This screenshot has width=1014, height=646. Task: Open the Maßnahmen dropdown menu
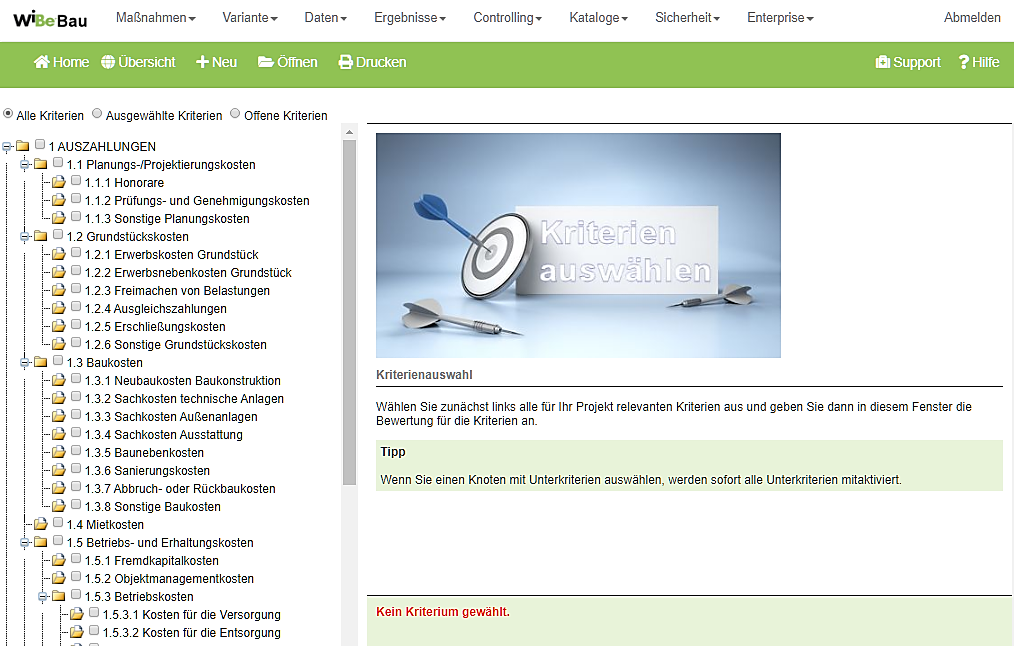(x=155, y=18)
